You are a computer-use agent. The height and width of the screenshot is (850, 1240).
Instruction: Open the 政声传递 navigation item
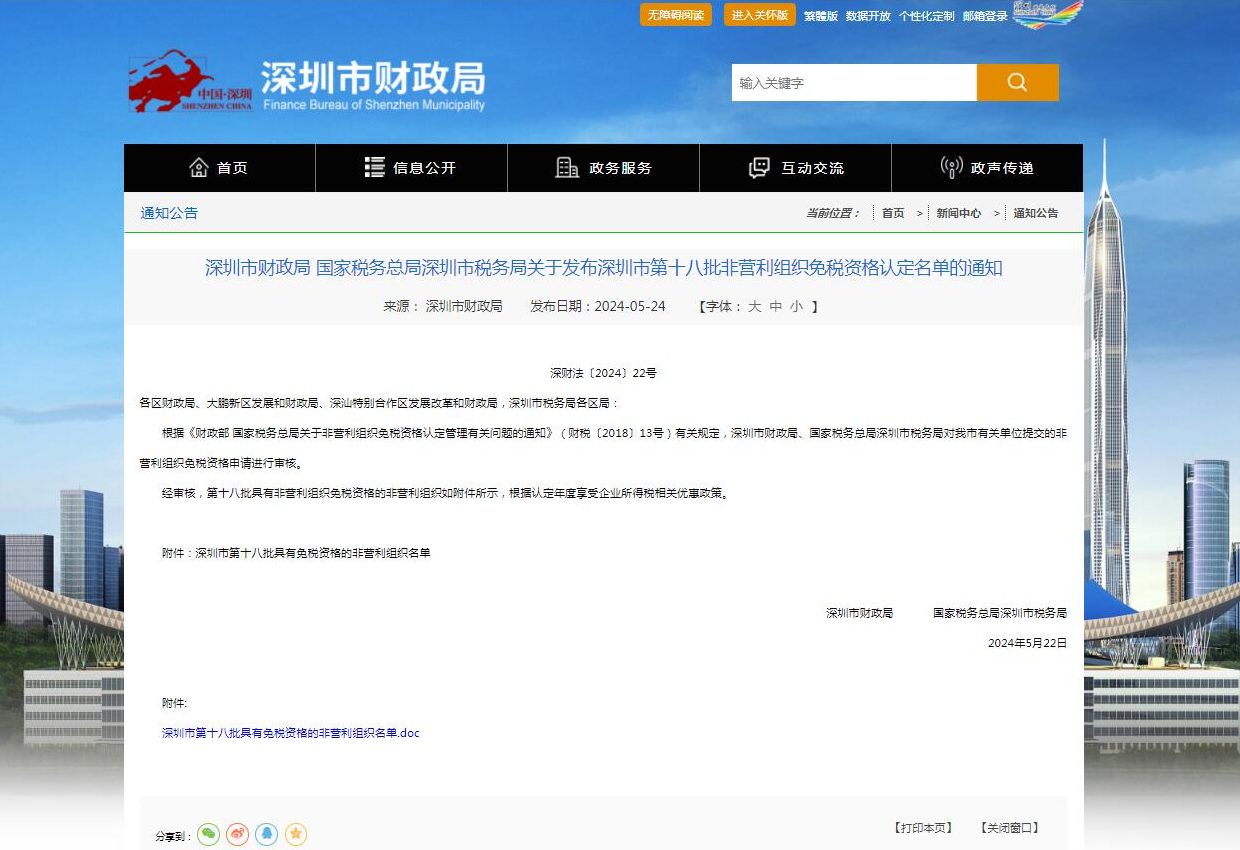[x=987, y=168]
